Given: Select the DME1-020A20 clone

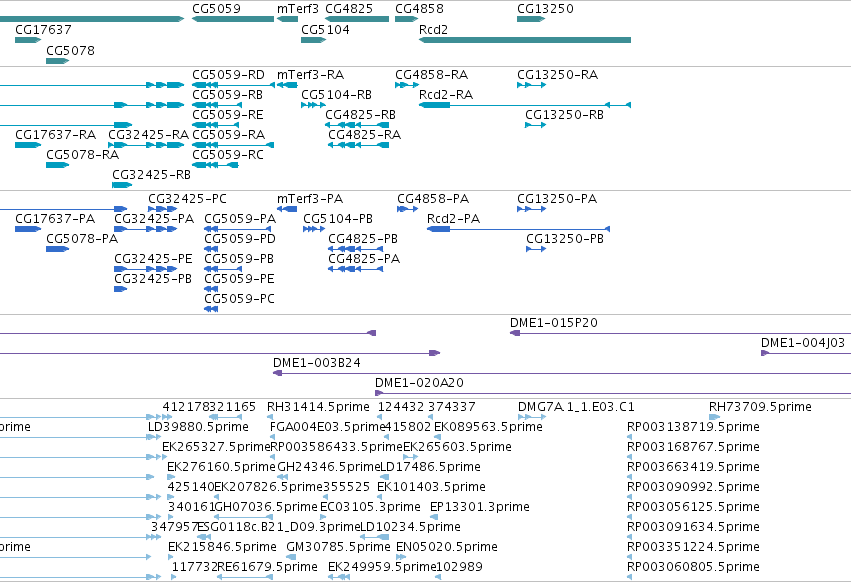Looking at the screenshot, I should (x=613, y=393).
